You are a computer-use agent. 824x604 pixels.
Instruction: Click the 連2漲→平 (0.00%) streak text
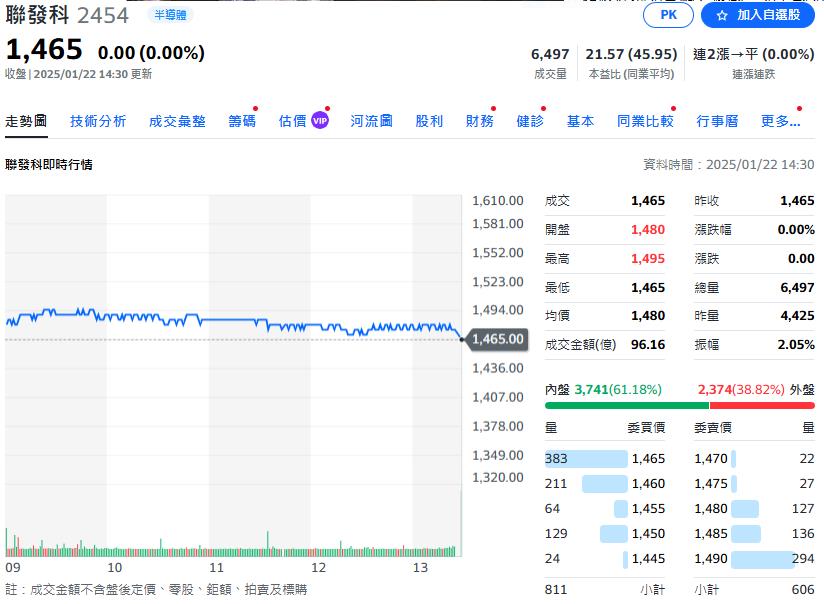point(754,54)
